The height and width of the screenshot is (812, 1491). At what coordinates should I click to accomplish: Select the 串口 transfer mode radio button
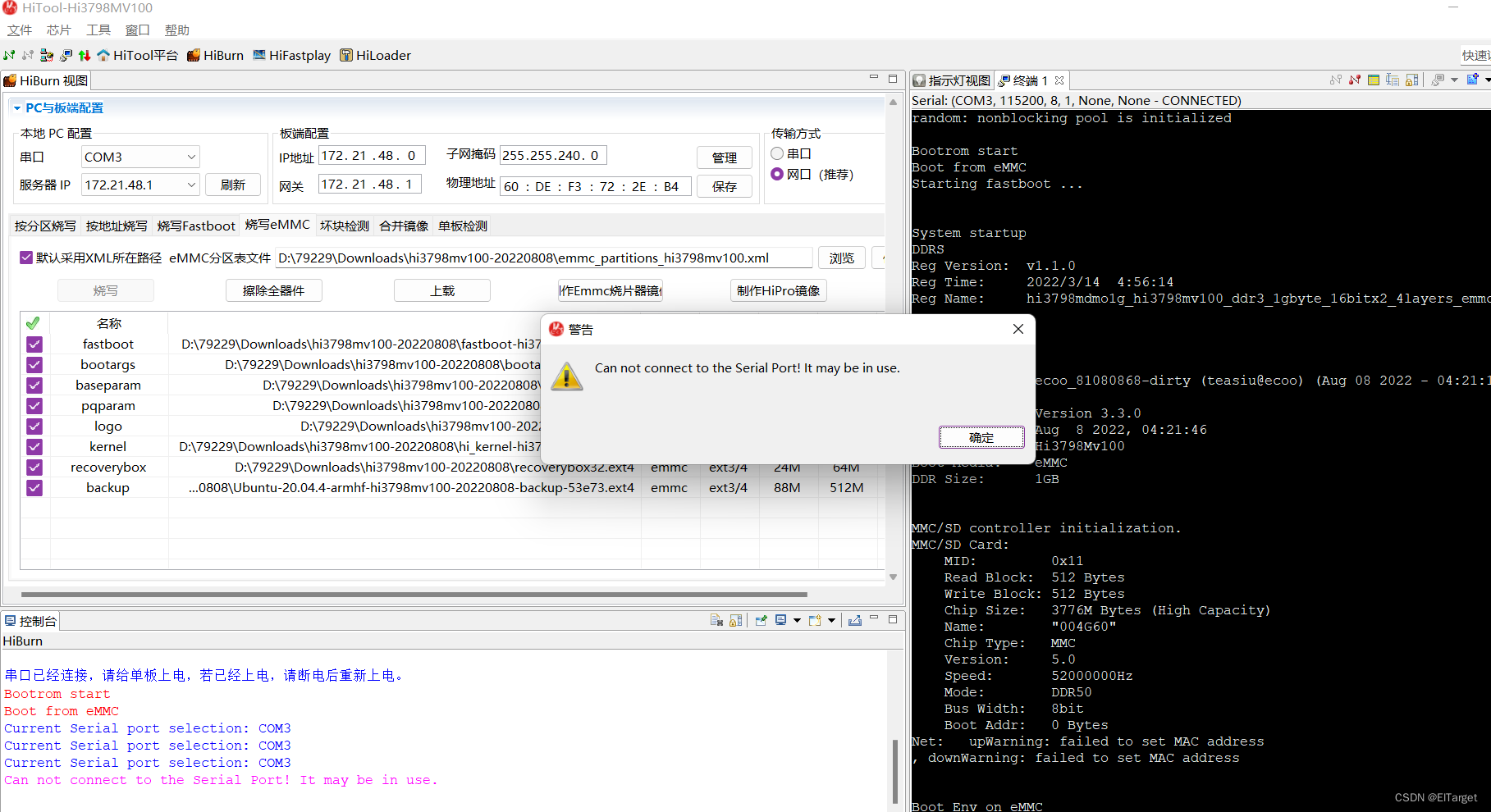[777, 153]
